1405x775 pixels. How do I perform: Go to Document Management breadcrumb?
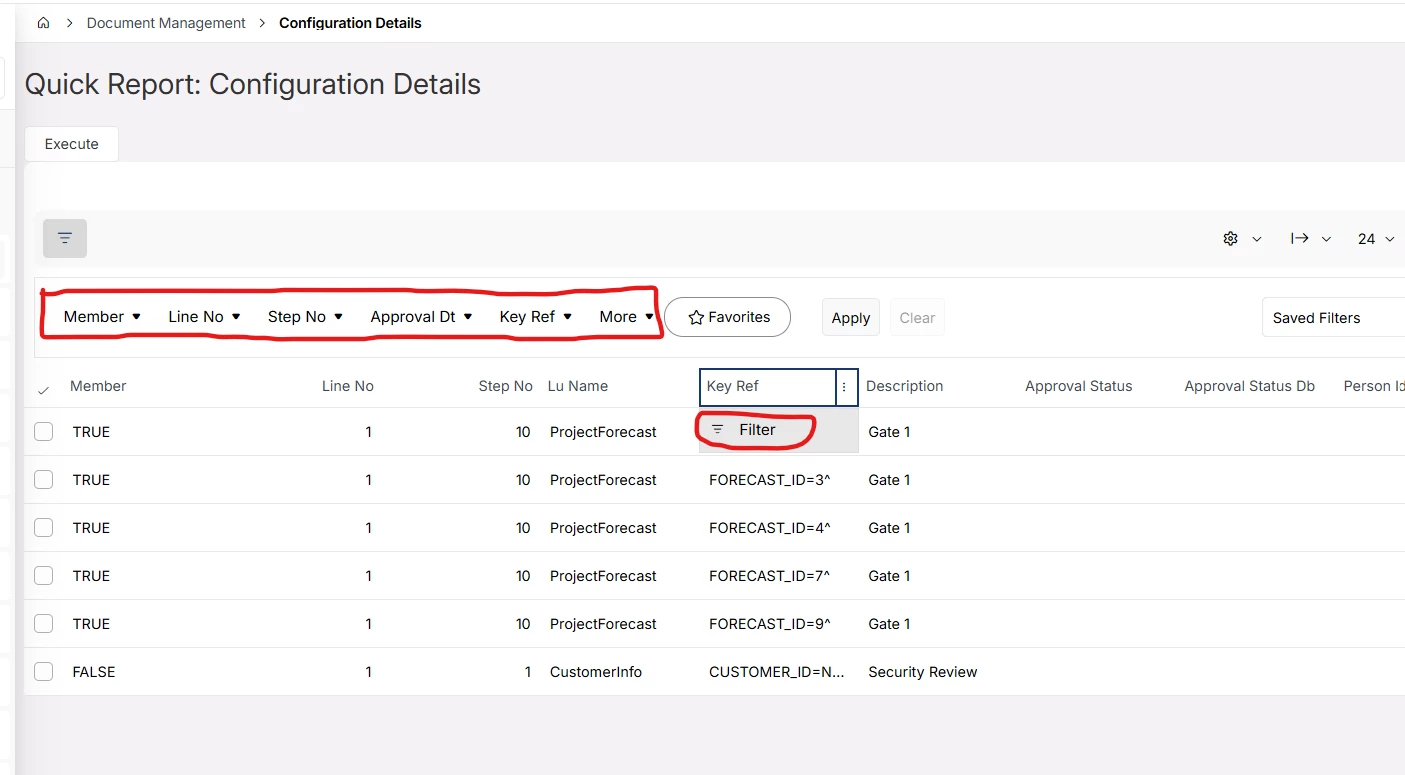tap(166, 23)
